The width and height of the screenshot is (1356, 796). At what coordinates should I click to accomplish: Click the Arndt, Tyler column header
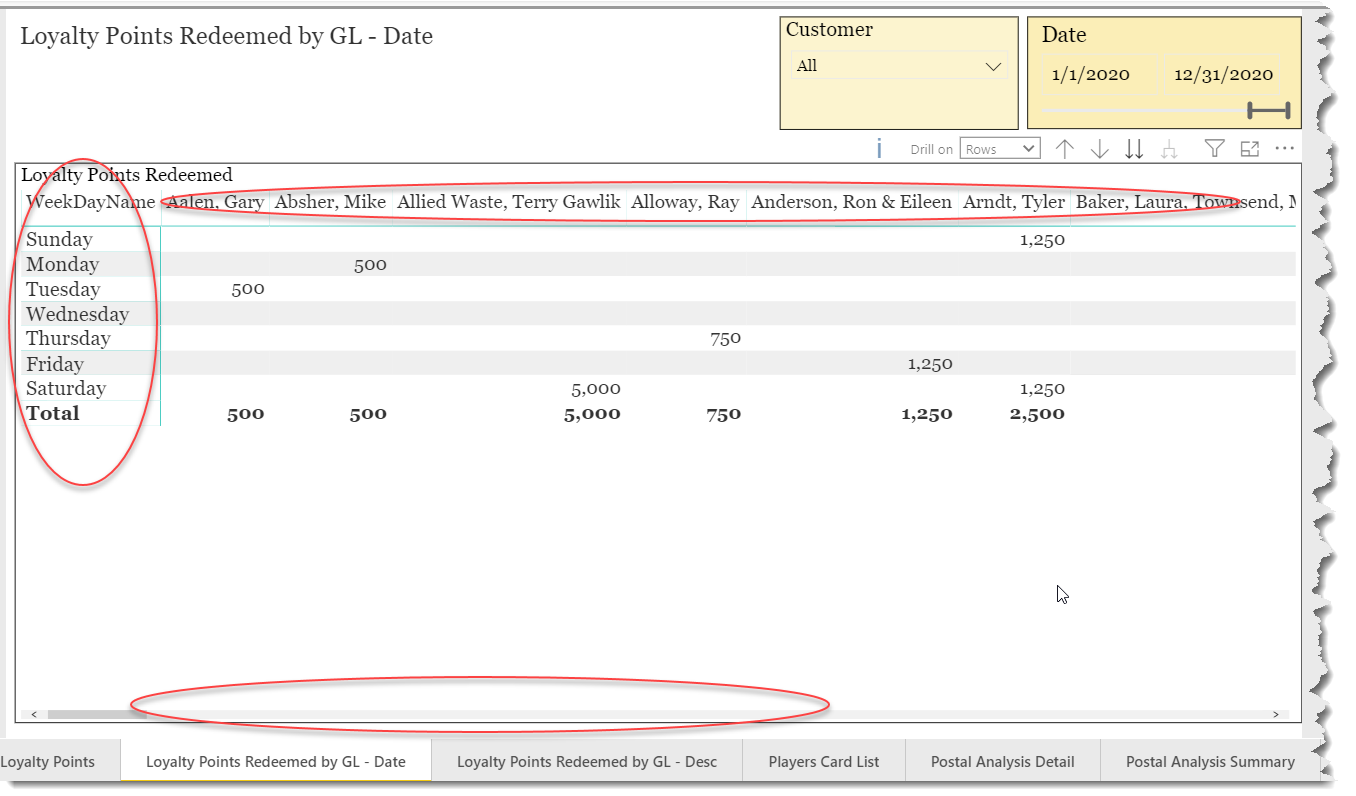pos(1014,202)
